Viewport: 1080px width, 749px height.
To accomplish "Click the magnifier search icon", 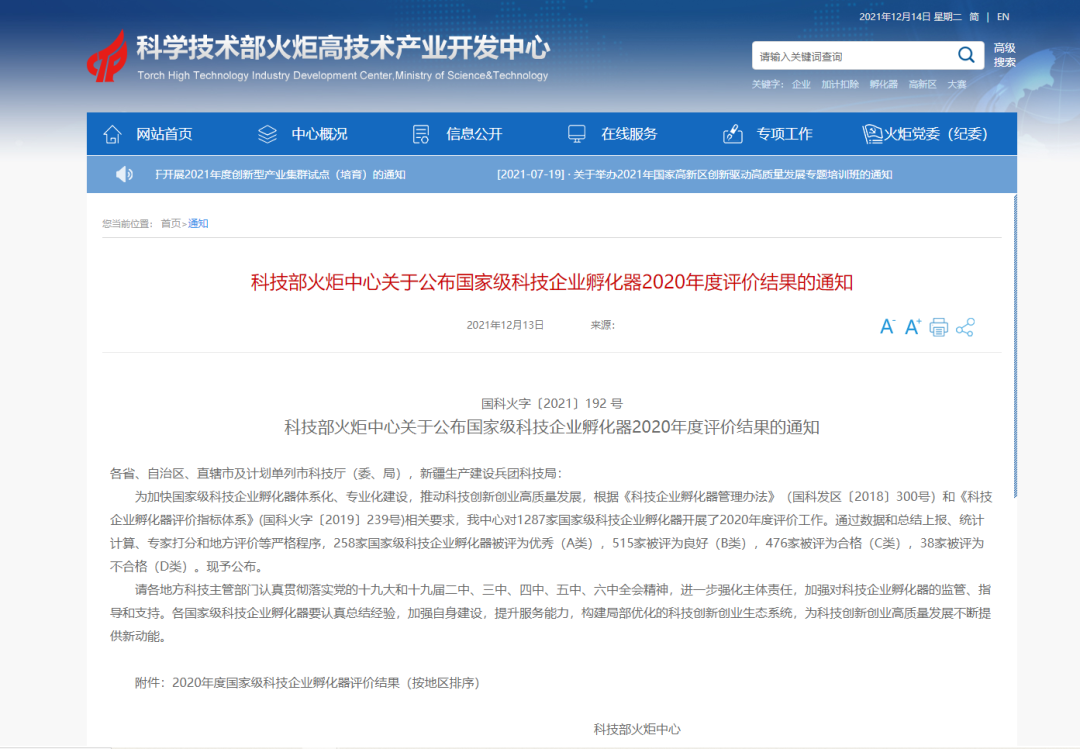I will (x=966, y=55).
